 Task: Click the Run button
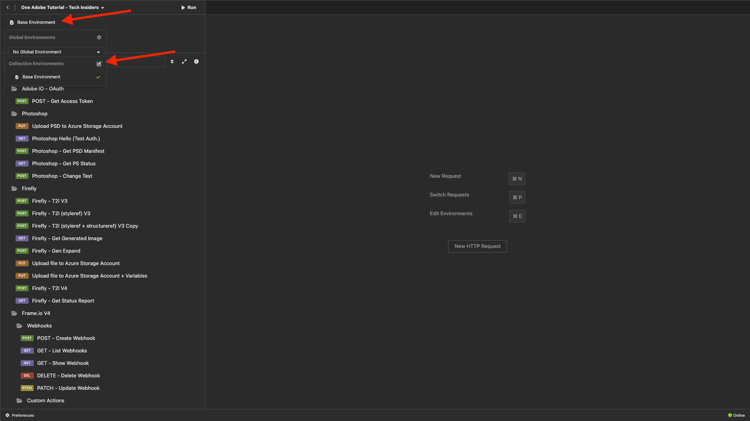pyautogui.click(x=188, y=8)
